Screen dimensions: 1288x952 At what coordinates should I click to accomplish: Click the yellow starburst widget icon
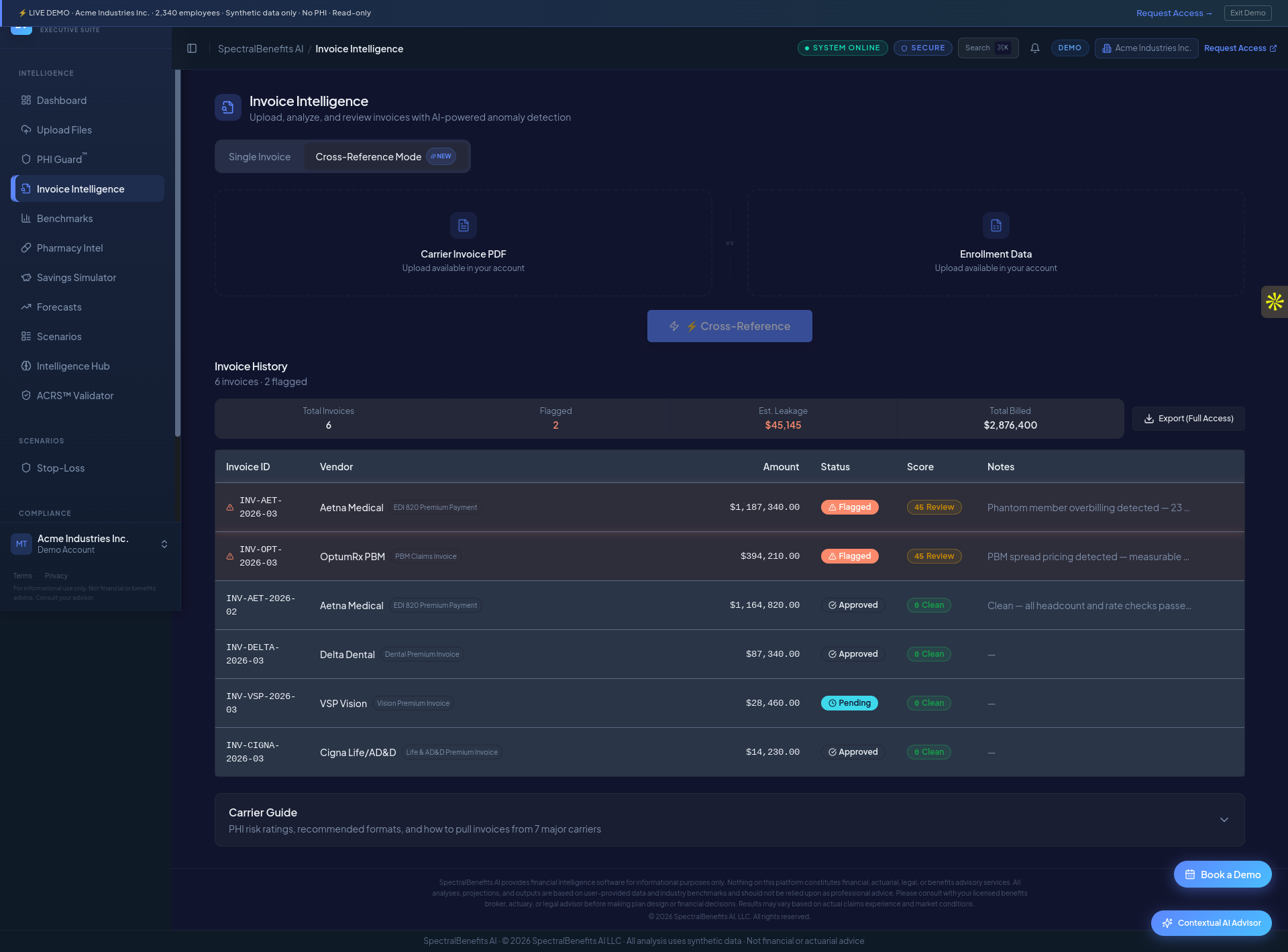pos(1275,302)
